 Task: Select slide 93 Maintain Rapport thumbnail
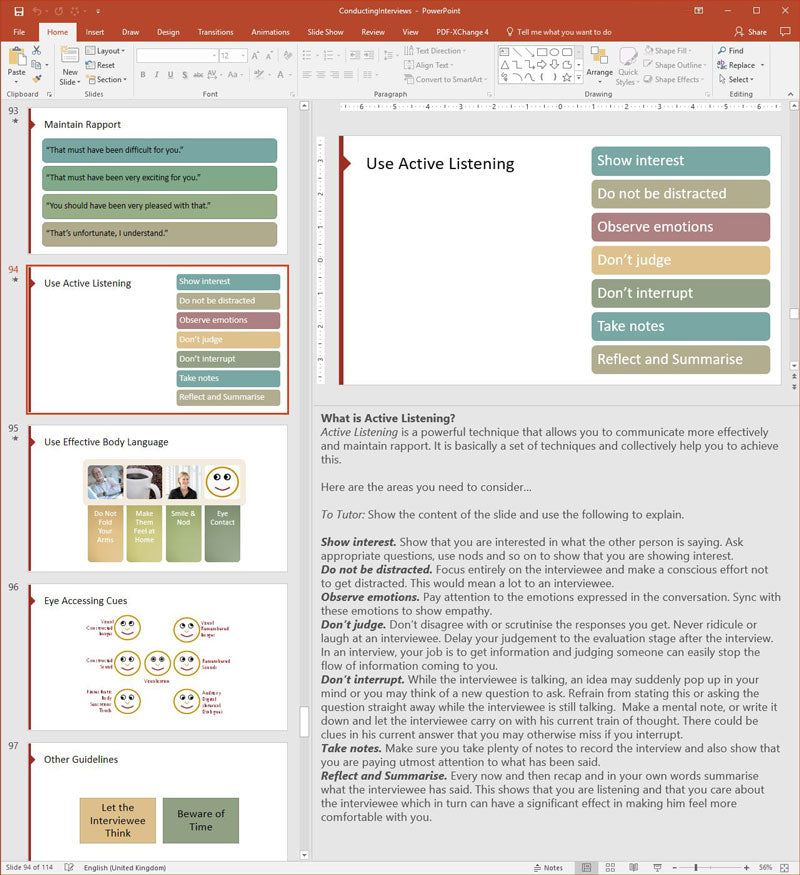pos(158,181)
